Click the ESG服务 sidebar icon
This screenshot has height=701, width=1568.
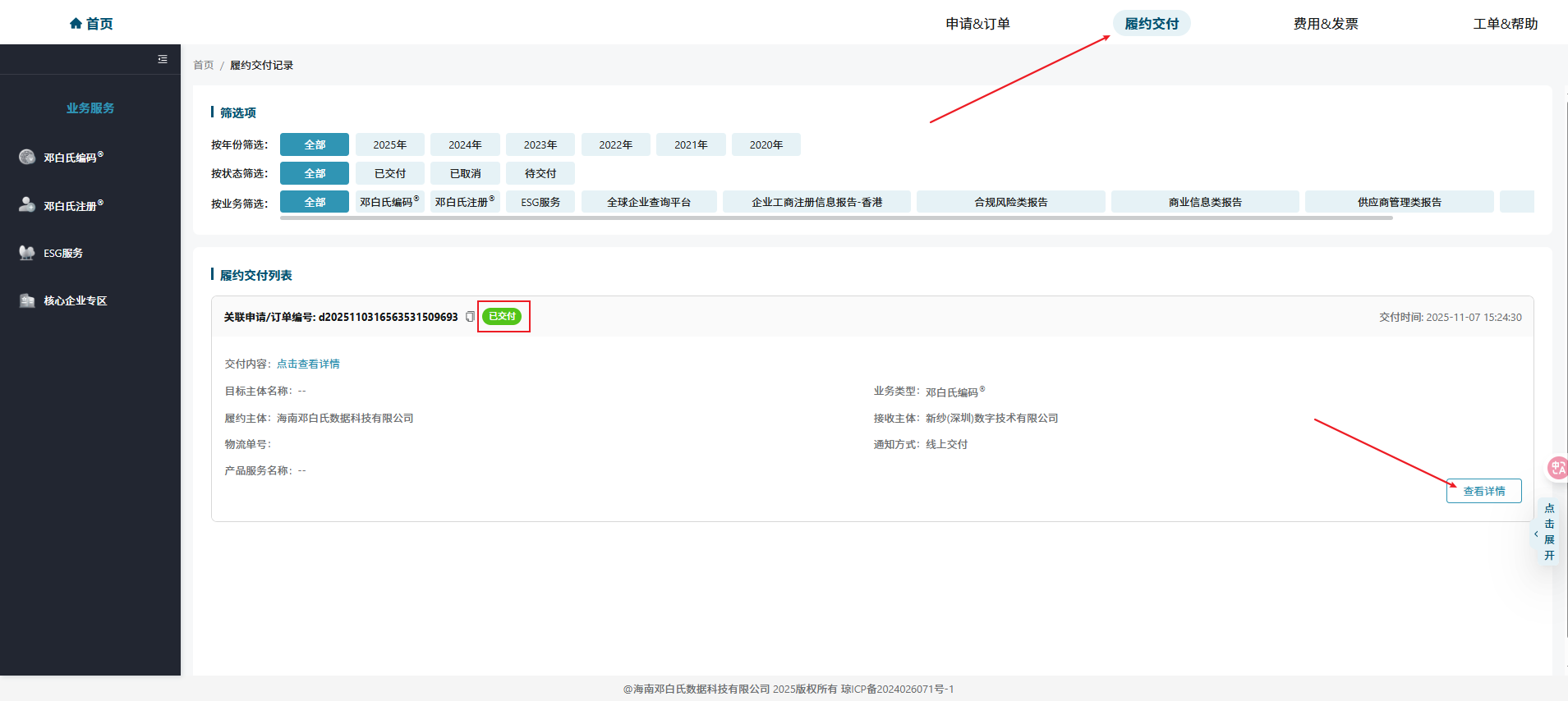(27, 253)
